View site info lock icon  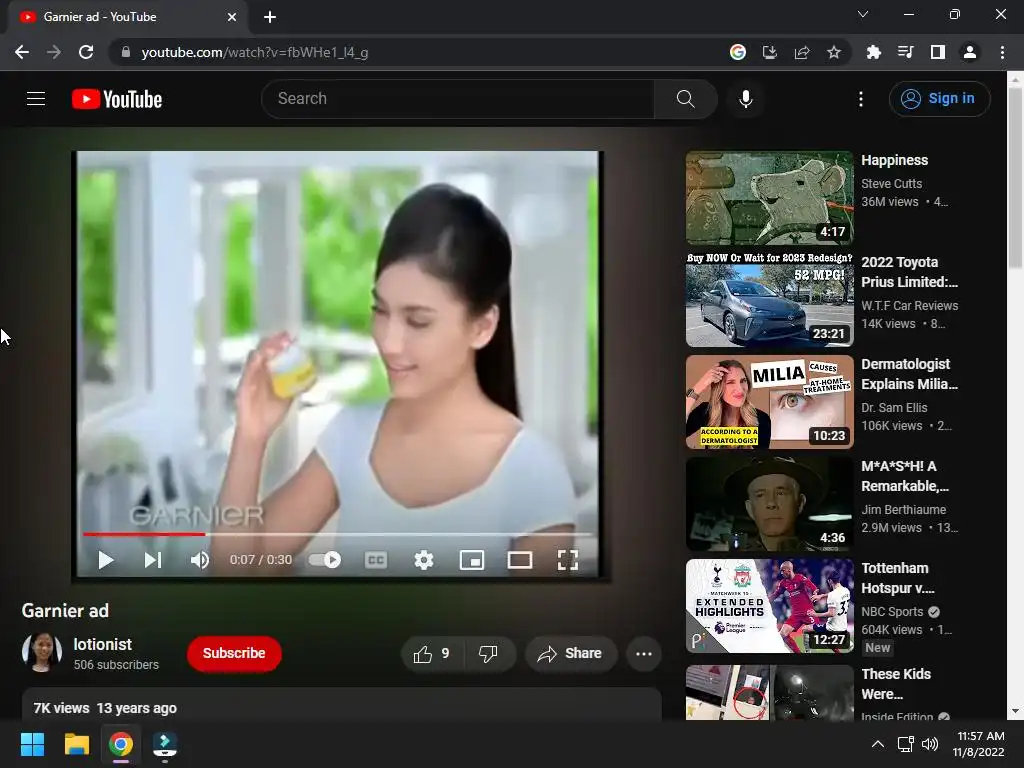click(x=126, y=52)
